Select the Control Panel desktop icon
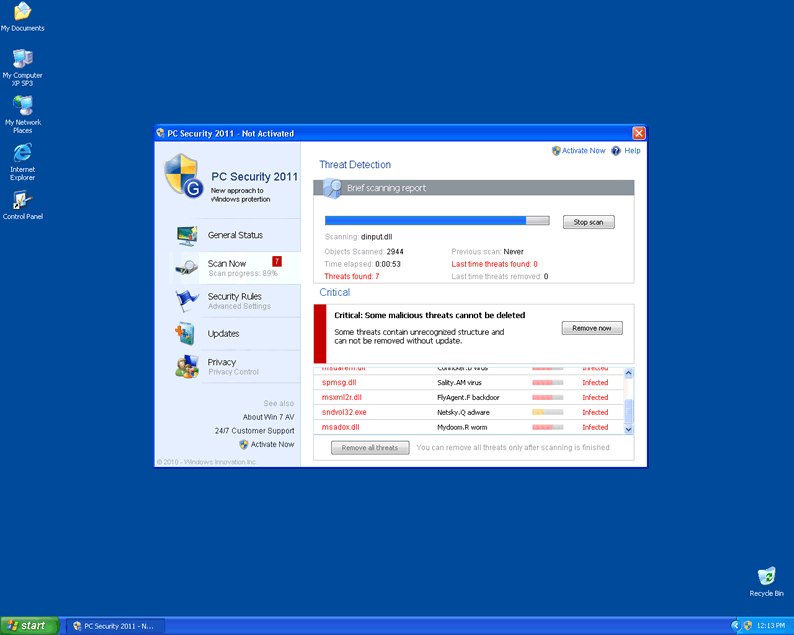The width and height of the screenshot is (794, 635). [x=22, y=200]
